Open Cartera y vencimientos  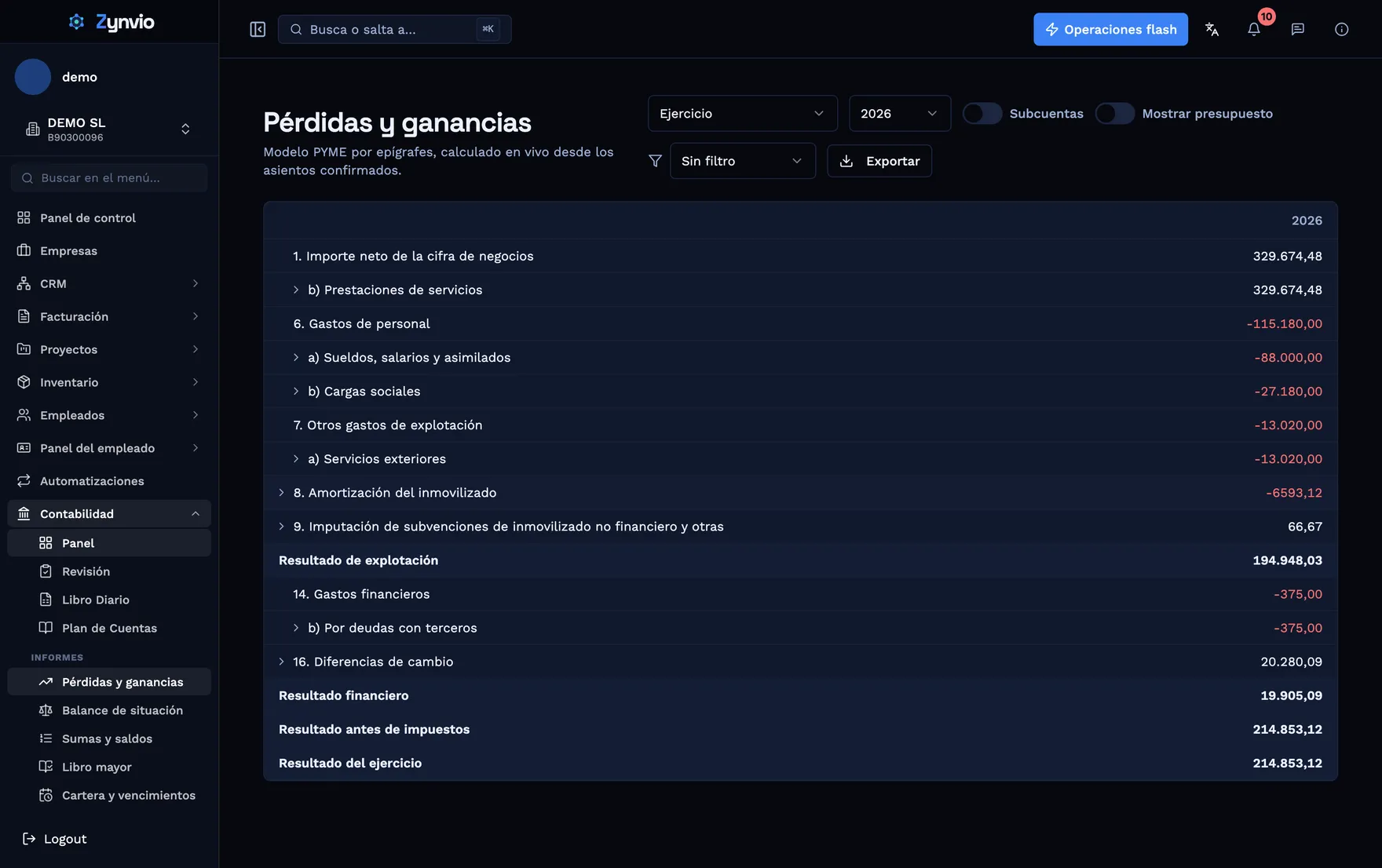[x=109, y=795]
